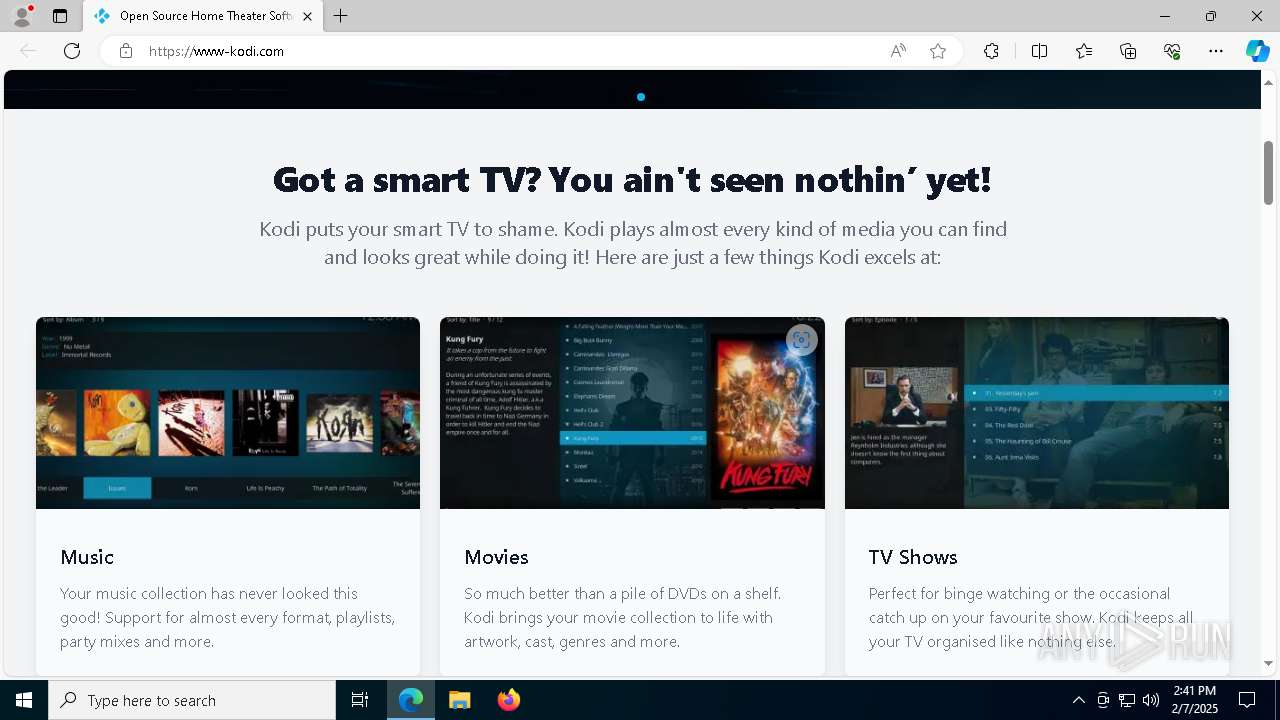Open the Movies Kung Fury screenshot

632,413
